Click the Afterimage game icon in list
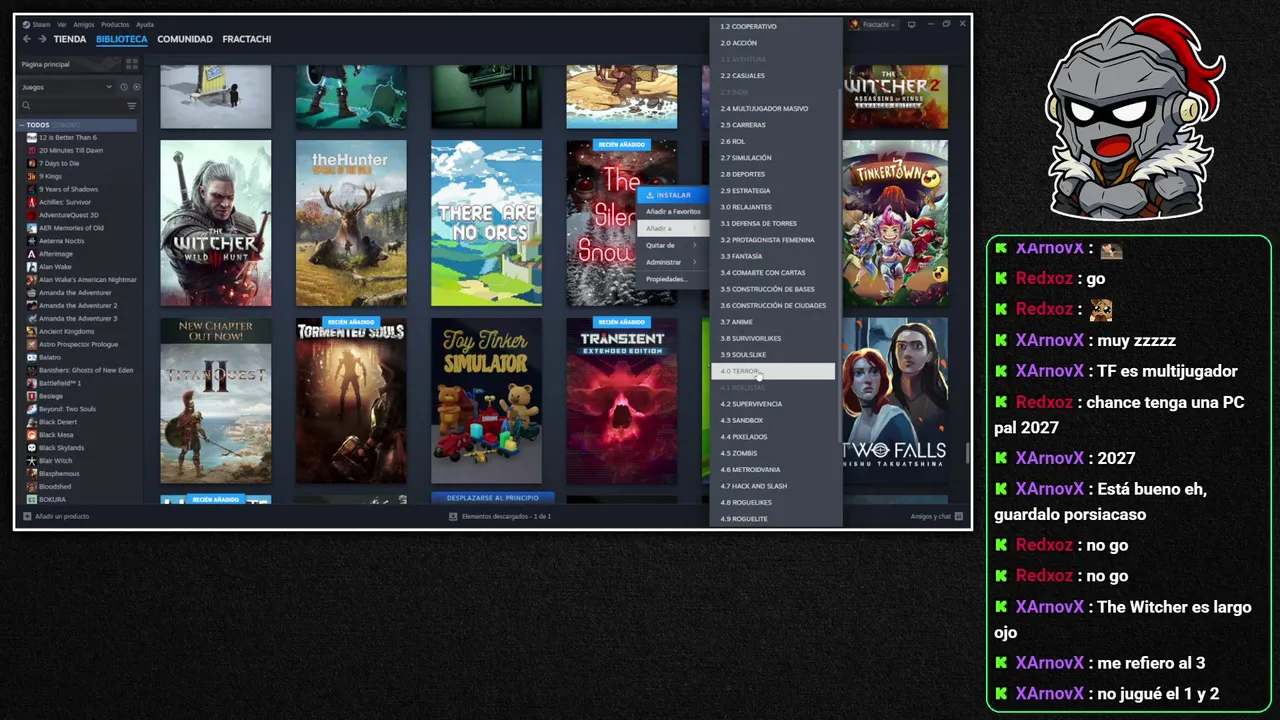This screenshot has width=1280, height=720. (32, 254)
